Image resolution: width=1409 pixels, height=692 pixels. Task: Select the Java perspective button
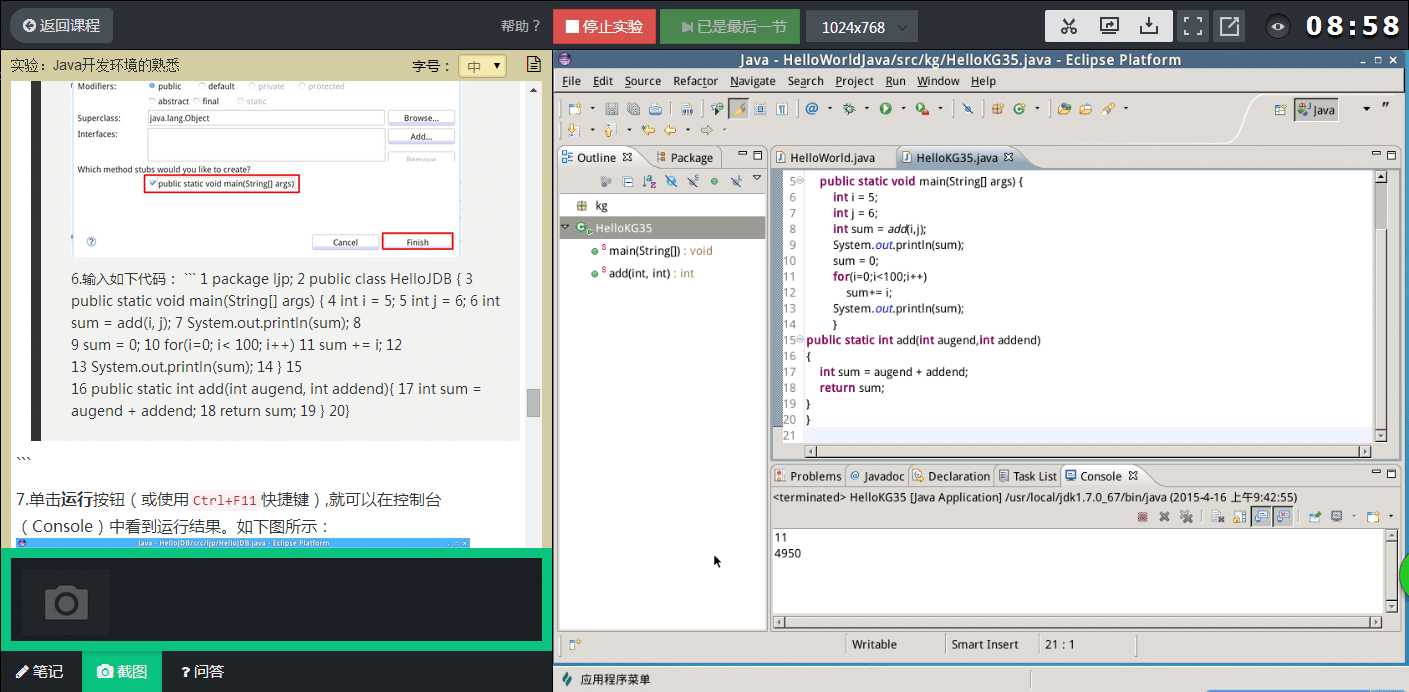pos(1317,110)
